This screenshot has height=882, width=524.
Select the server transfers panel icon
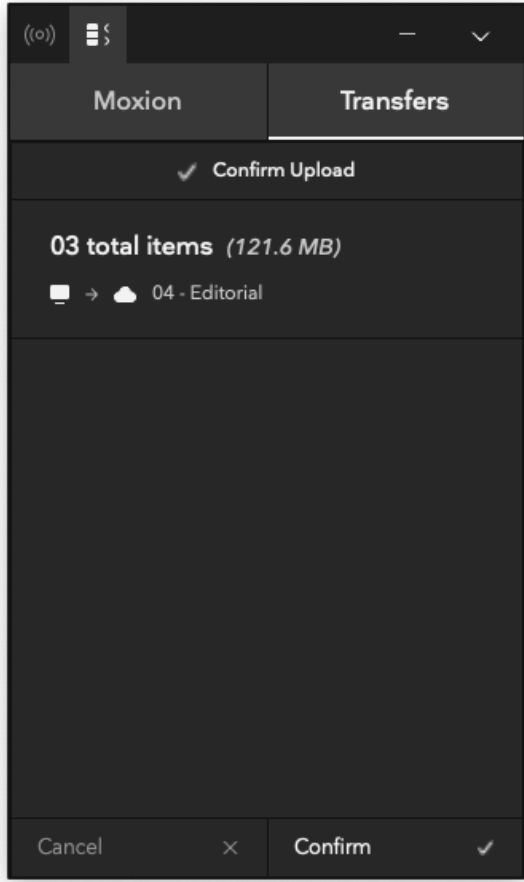pyautogui.click(x=98, y=35)
